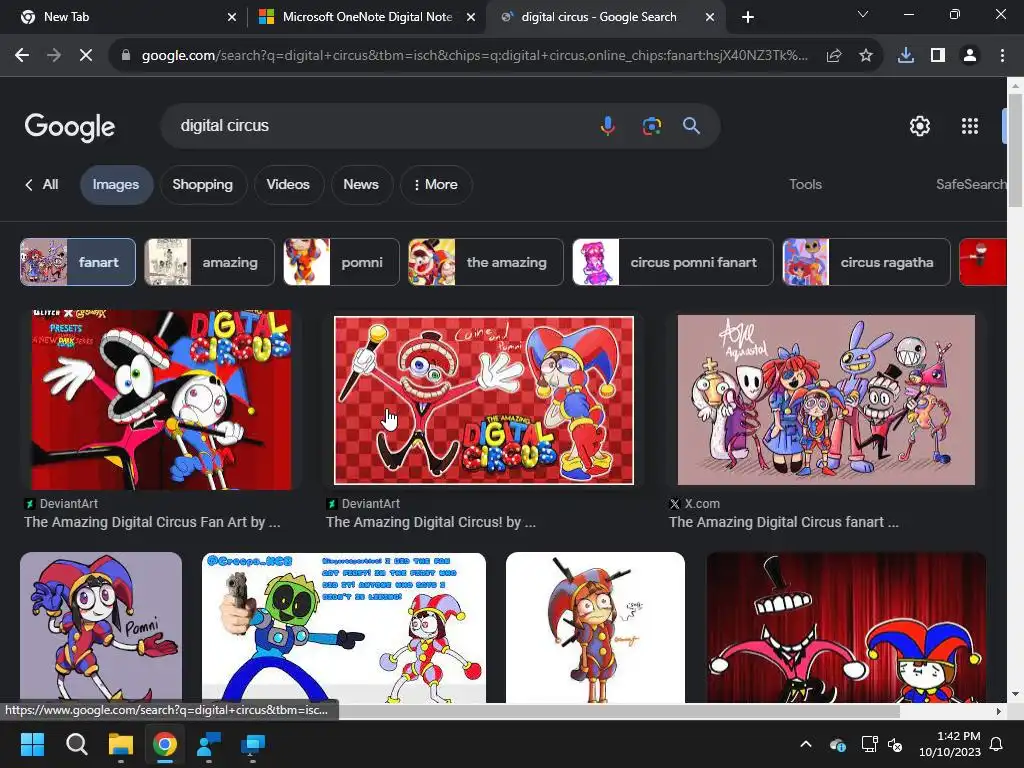Close the New Tab browser tab
Viewport: 1024px width, 768px height.
(x=232, y=17)
